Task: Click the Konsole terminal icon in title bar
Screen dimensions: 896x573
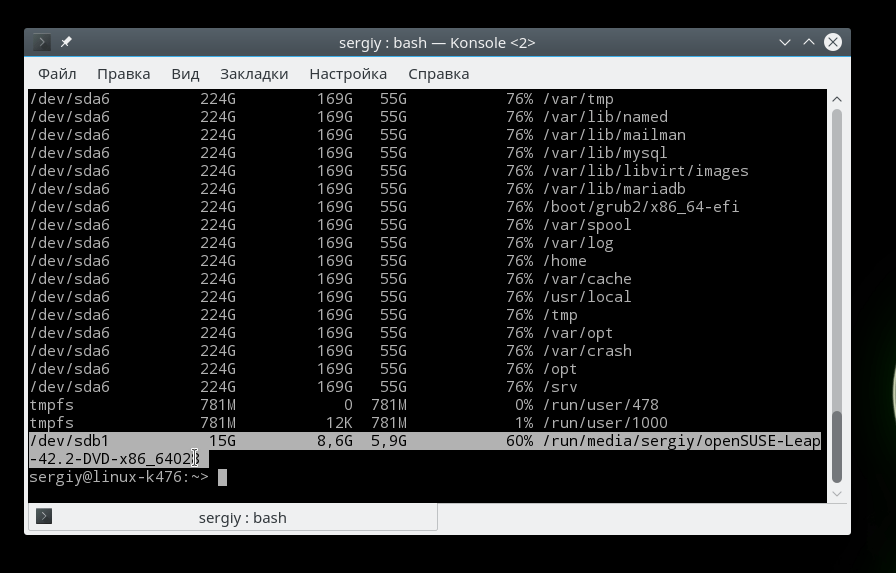Action: pyautogui.click(x=42, y=43)
